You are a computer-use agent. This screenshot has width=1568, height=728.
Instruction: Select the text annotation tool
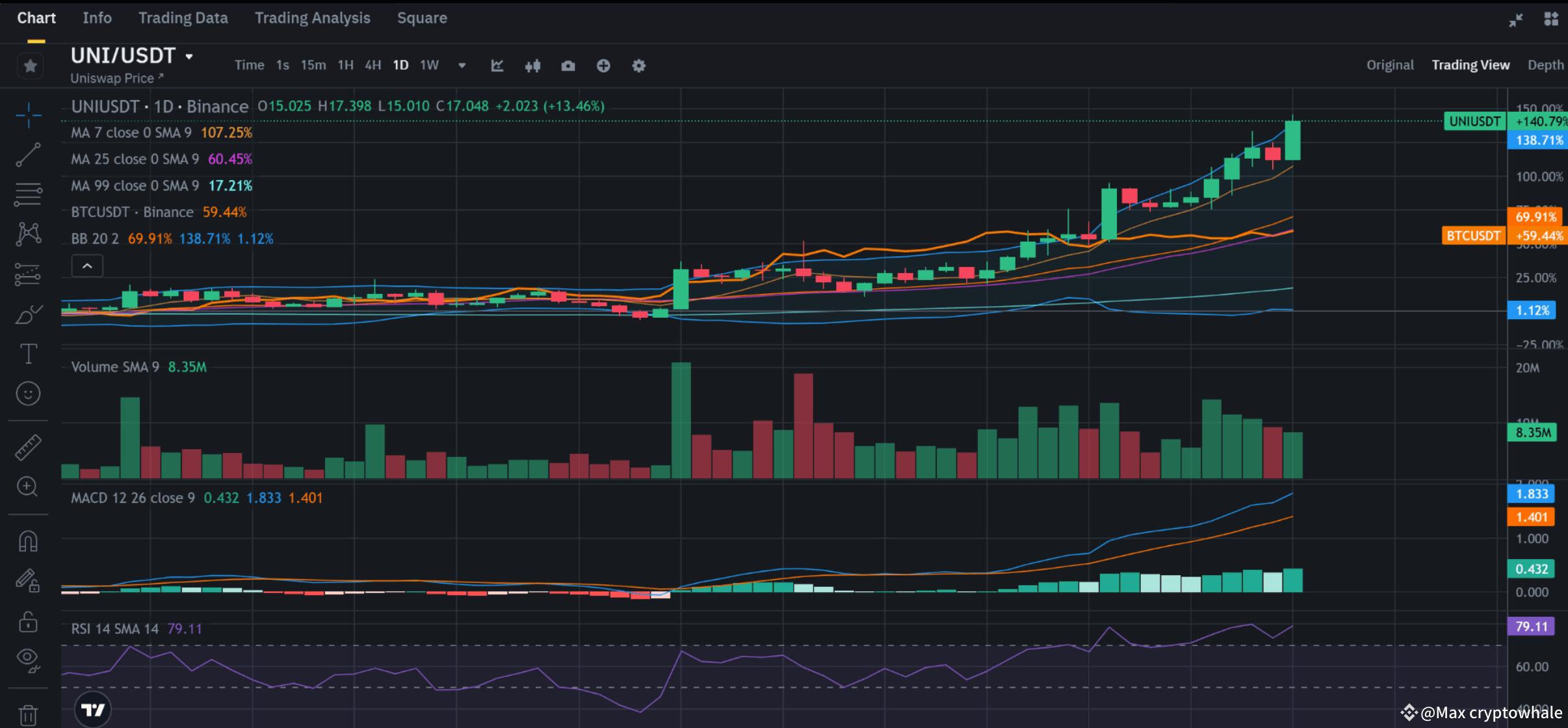[x=29, y=353]
